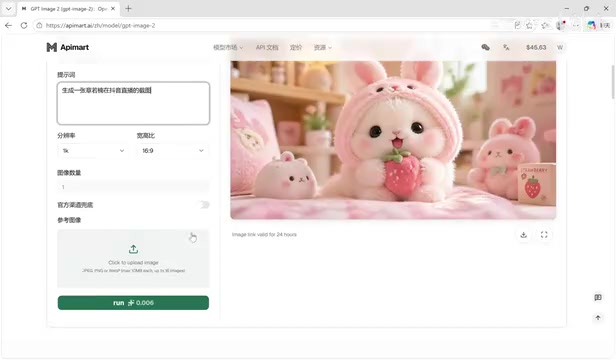Image resolution: width=616 pixels, height=360 pixels.
Task: View site information lock icon
Action: pyautogui.click(x=38, y=25)
